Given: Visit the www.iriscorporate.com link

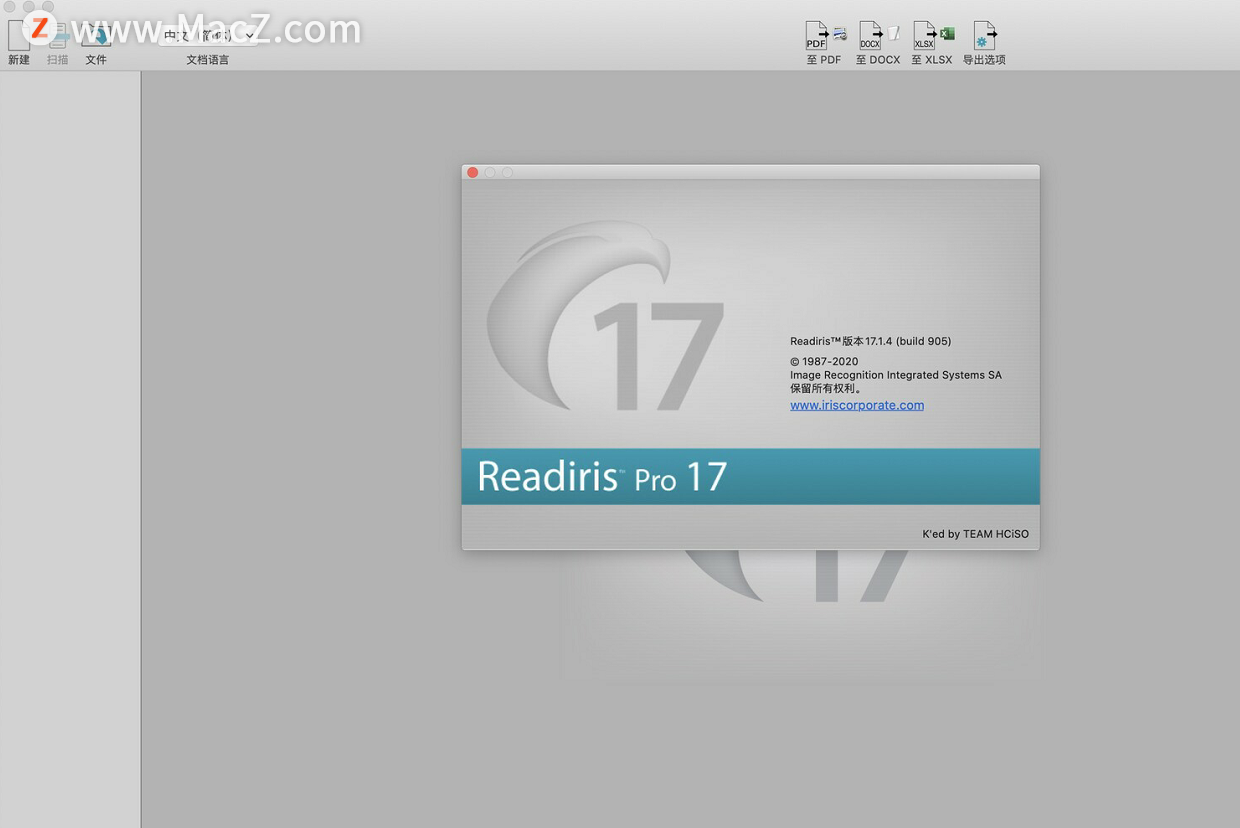Looking at the screenshot, I should (x=857, y=405).
